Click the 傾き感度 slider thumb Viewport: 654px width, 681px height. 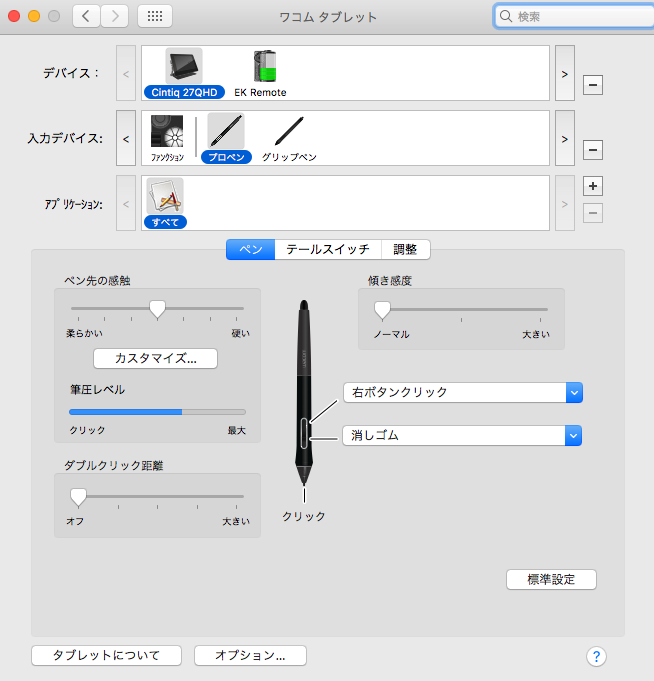[x=382, y=311]
